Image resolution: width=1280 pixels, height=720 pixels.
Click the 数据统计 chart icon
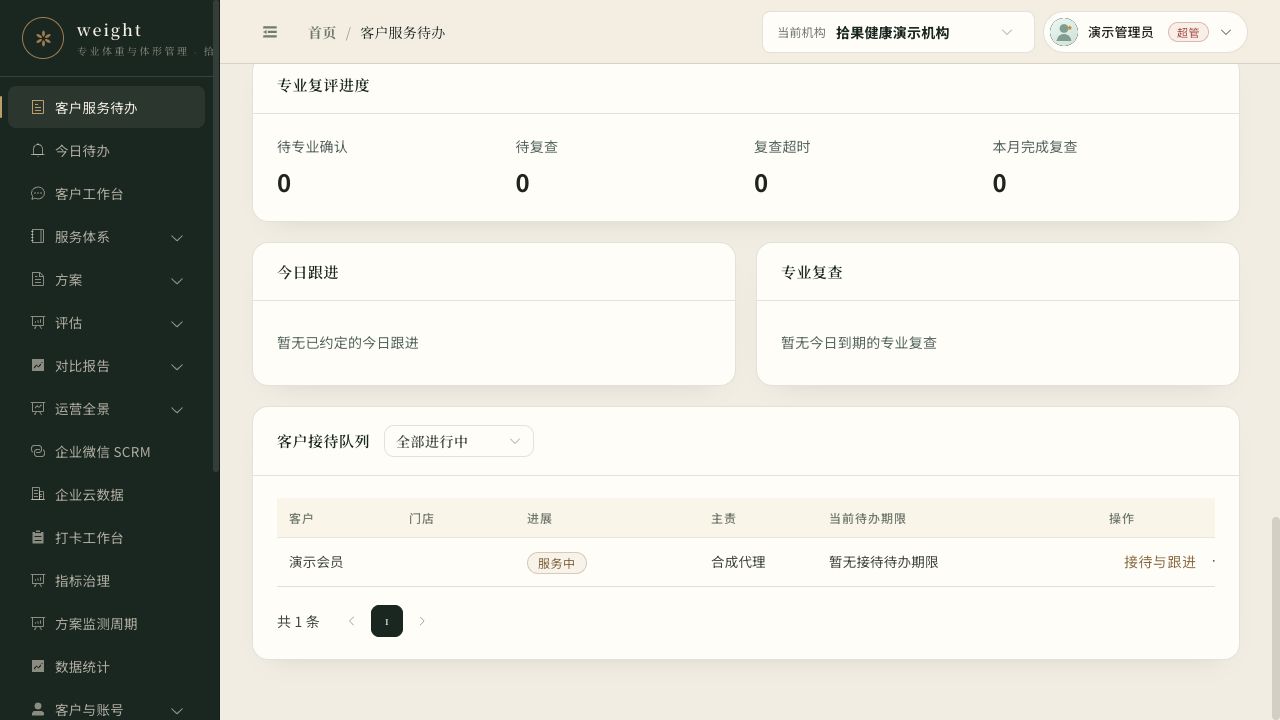pyautogui.click(x=38, y=666)
